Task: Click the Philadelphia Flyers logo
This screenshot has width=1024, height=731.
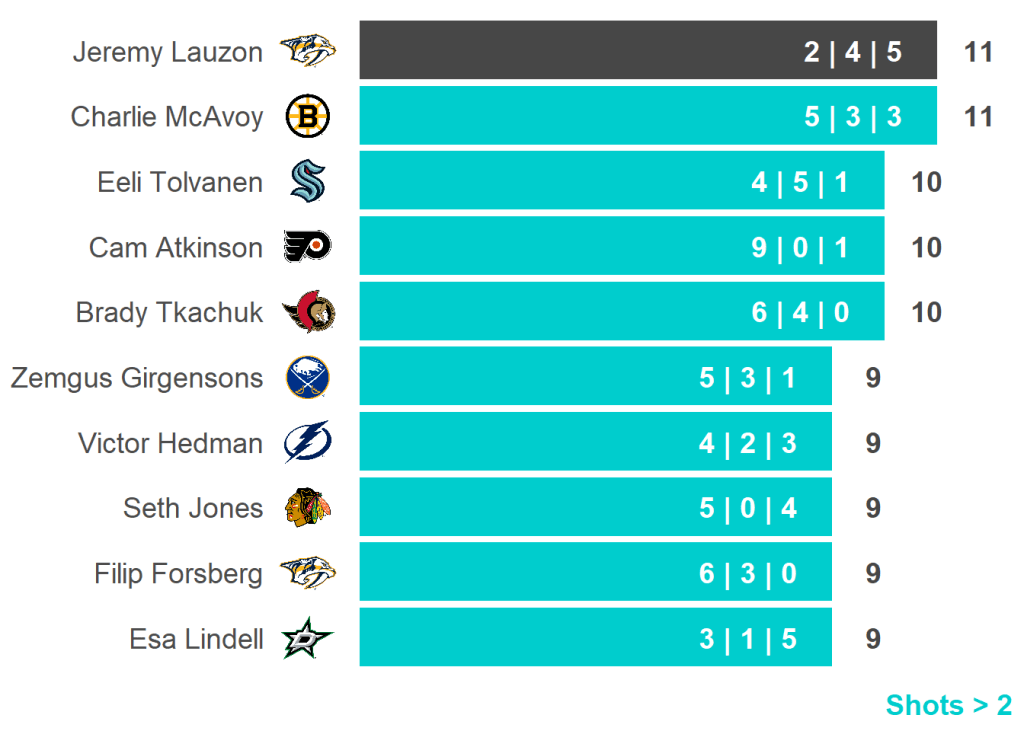Action: [x=307, y=247]
